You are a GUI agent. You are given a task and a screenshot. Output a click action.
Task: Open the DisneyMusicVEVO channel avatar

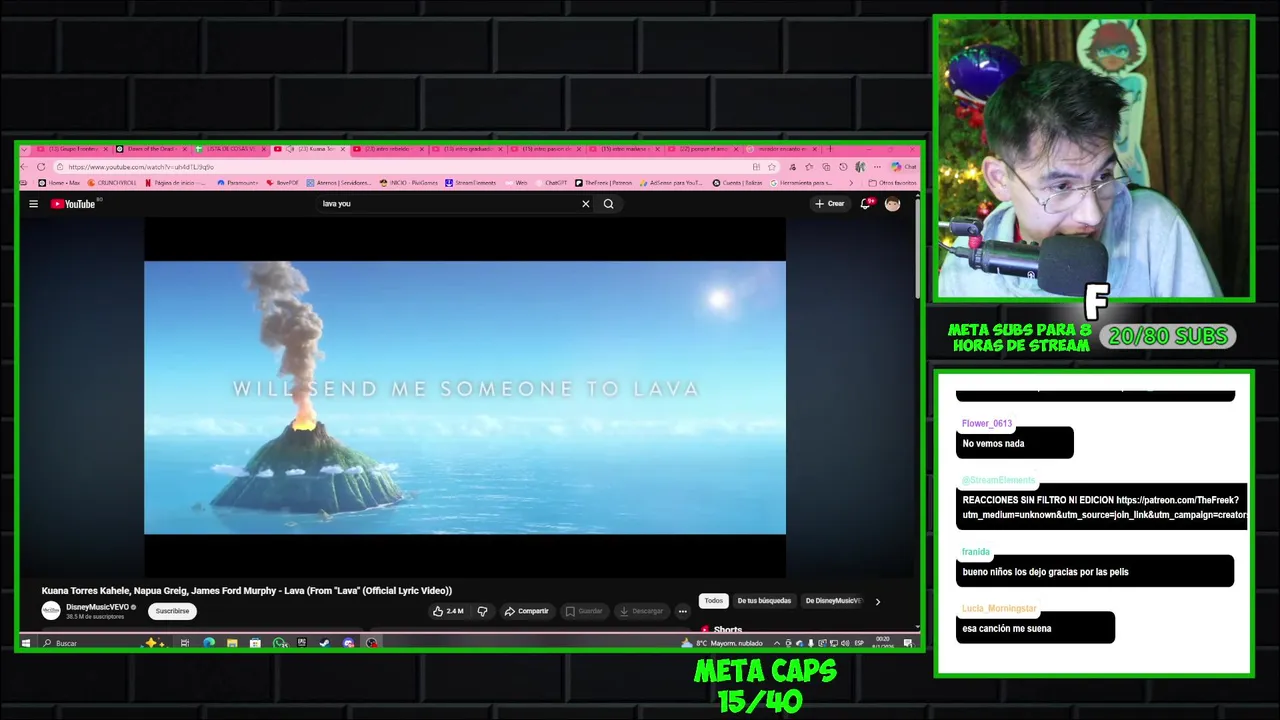pos(51,611)
